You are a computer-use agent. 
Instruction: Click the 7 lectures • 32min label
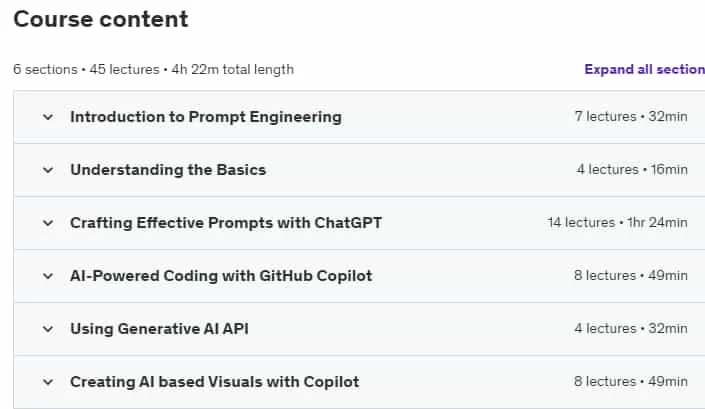[x=631, y=116]
